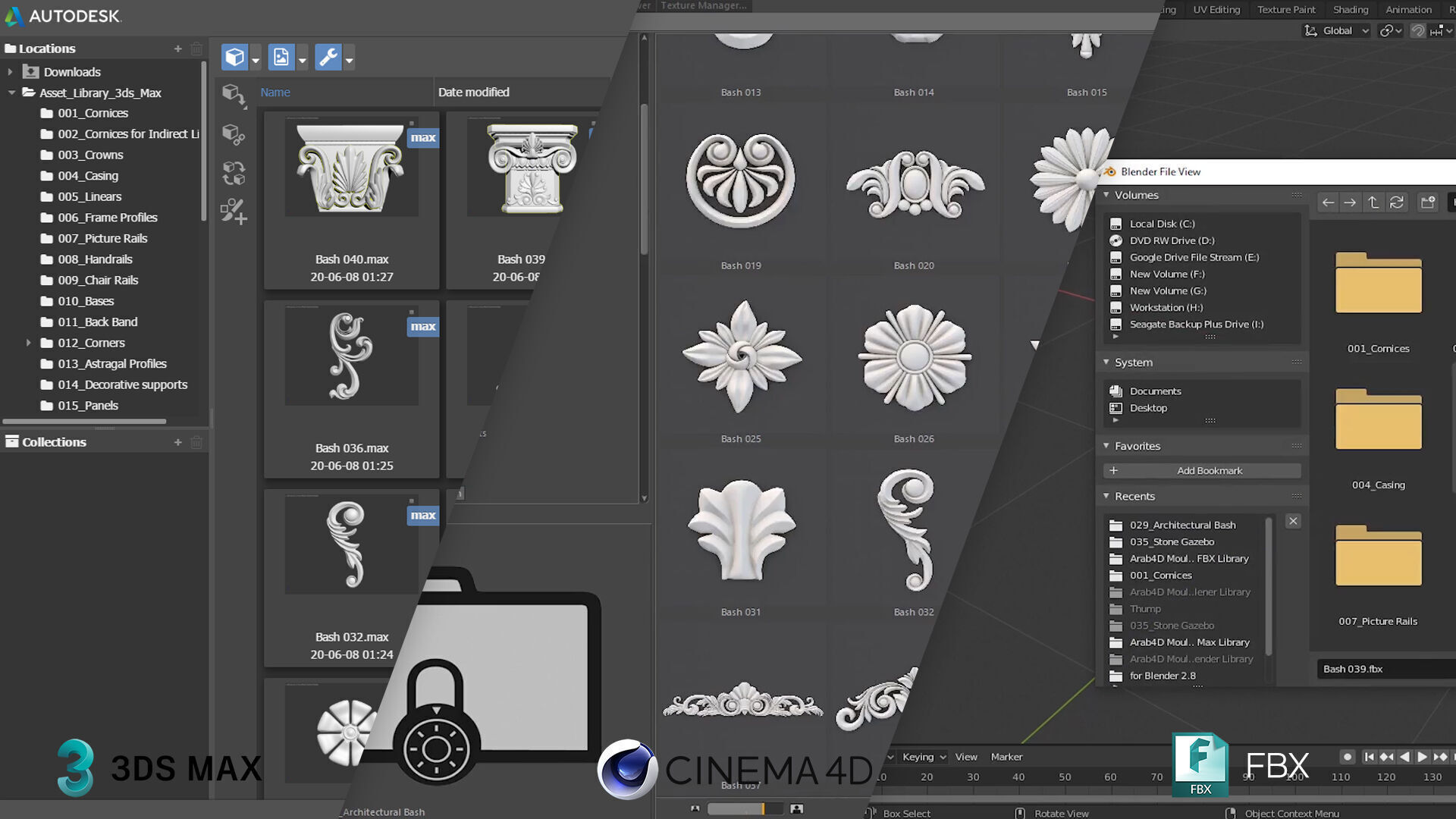Add a new collection with the plus icon

pos(177,442)
